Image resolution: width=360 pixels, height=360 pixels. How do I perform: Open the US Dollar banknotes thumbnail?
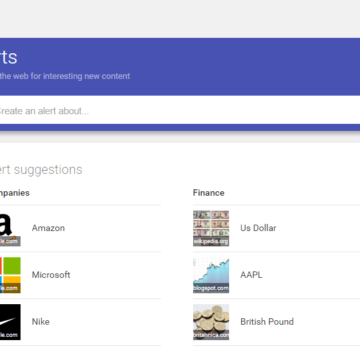coord(211,228)
